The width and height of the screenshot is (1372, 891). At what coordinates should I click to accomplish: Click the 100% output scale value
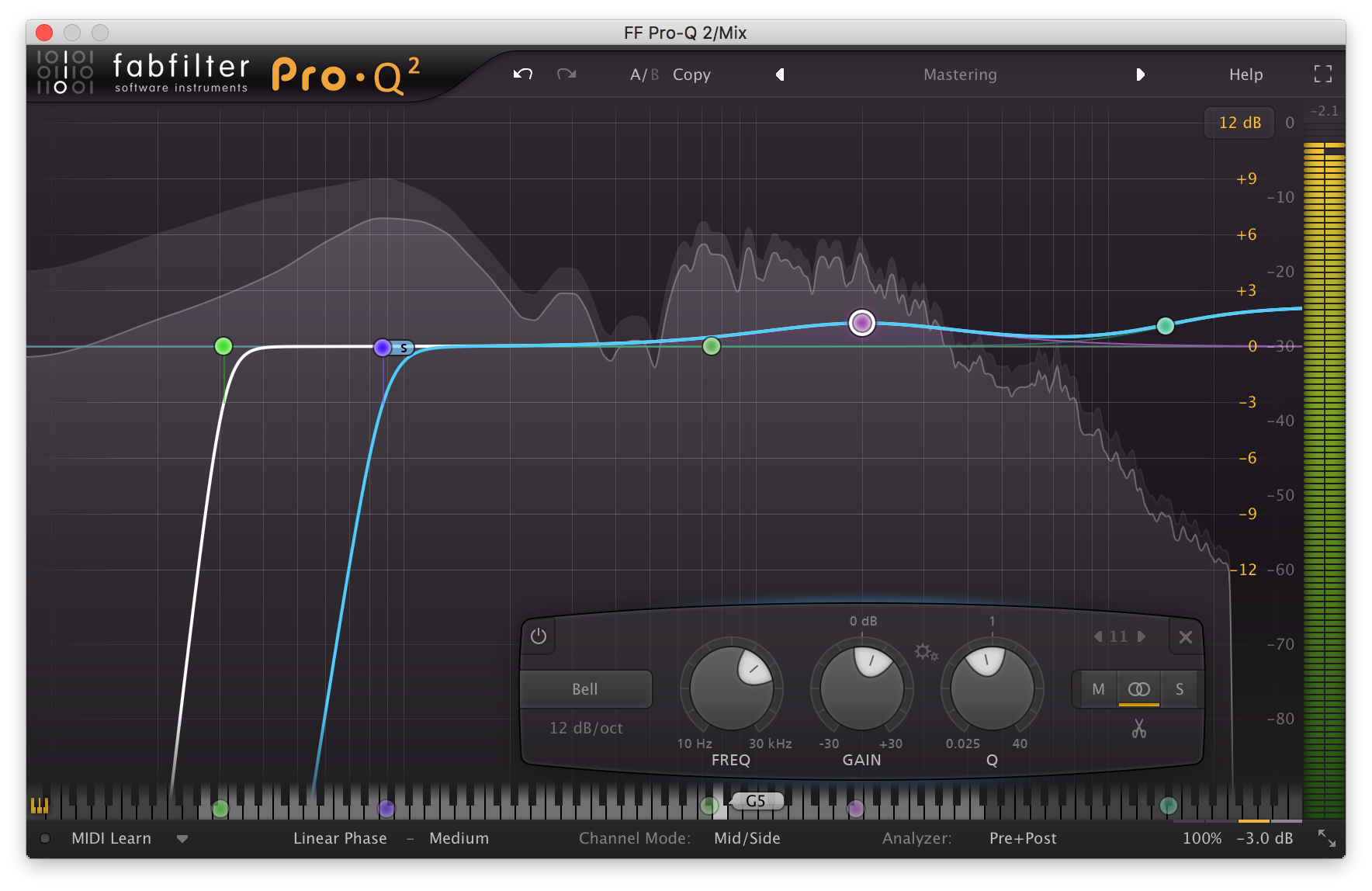click(1202, 838)
